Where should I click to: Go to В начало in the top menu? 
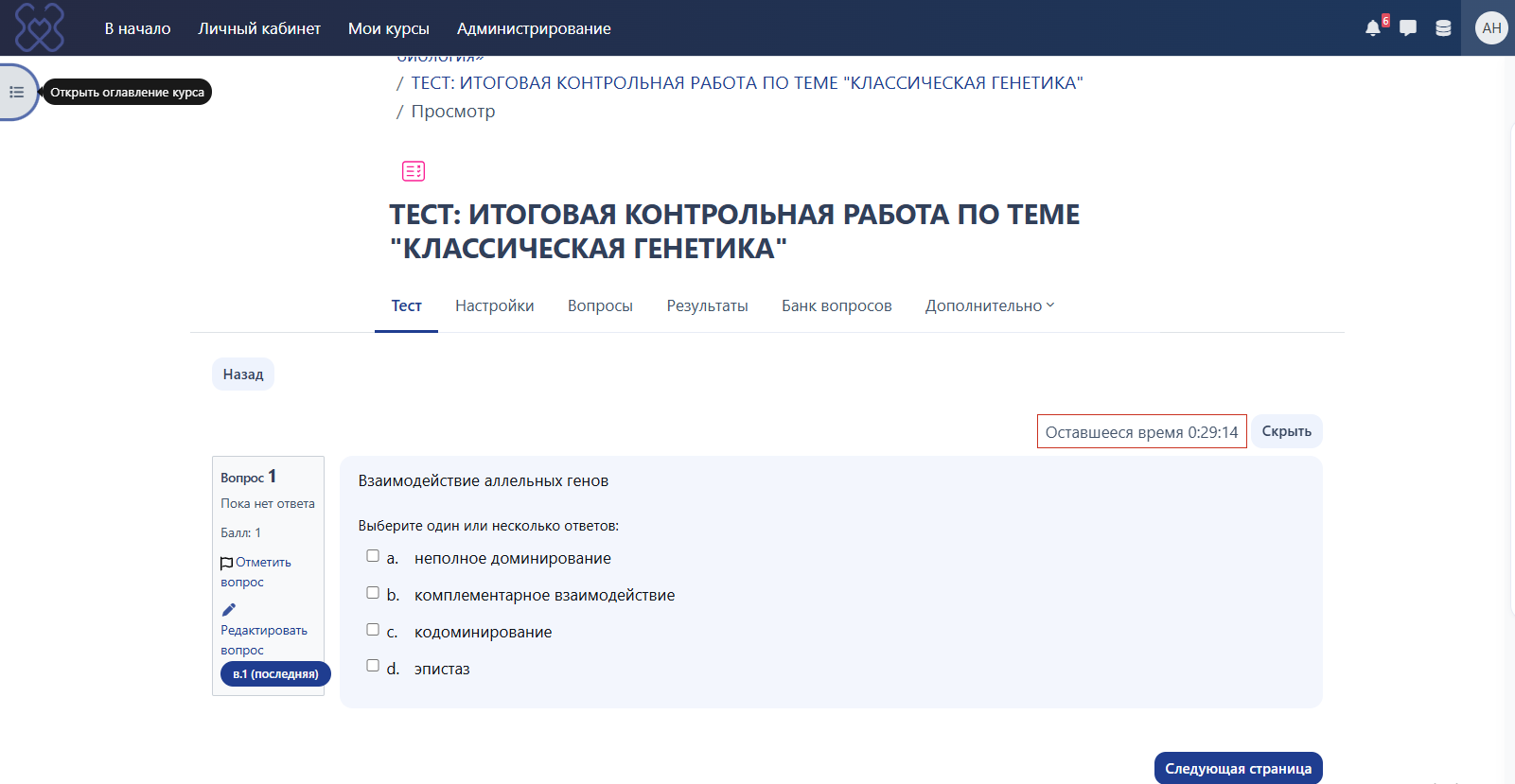138,28
